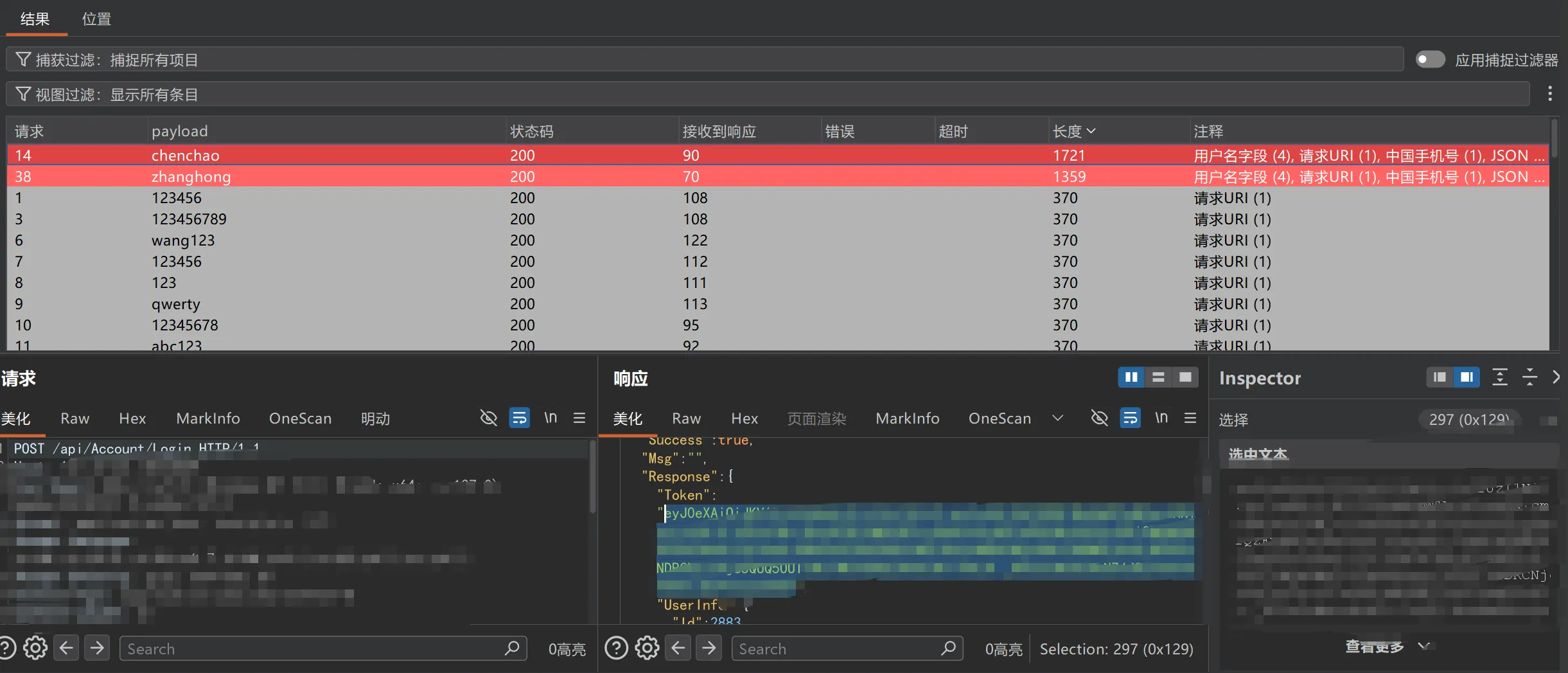Toggle hidden characters eye icon in response pane

coord(1099,418)
